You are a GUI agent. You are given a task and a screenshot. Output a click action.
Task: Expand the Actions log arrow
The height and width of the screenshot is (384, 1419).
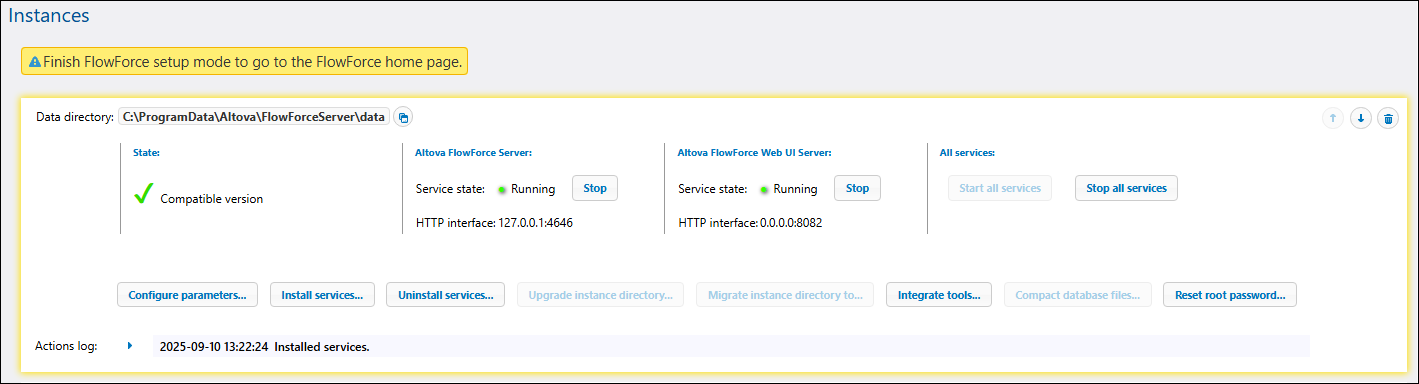[130, 346]
